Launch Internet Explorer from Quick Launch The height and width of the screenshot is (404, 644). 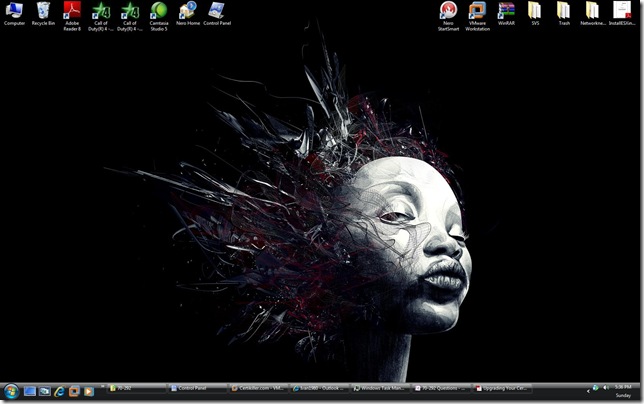(59, 391)
